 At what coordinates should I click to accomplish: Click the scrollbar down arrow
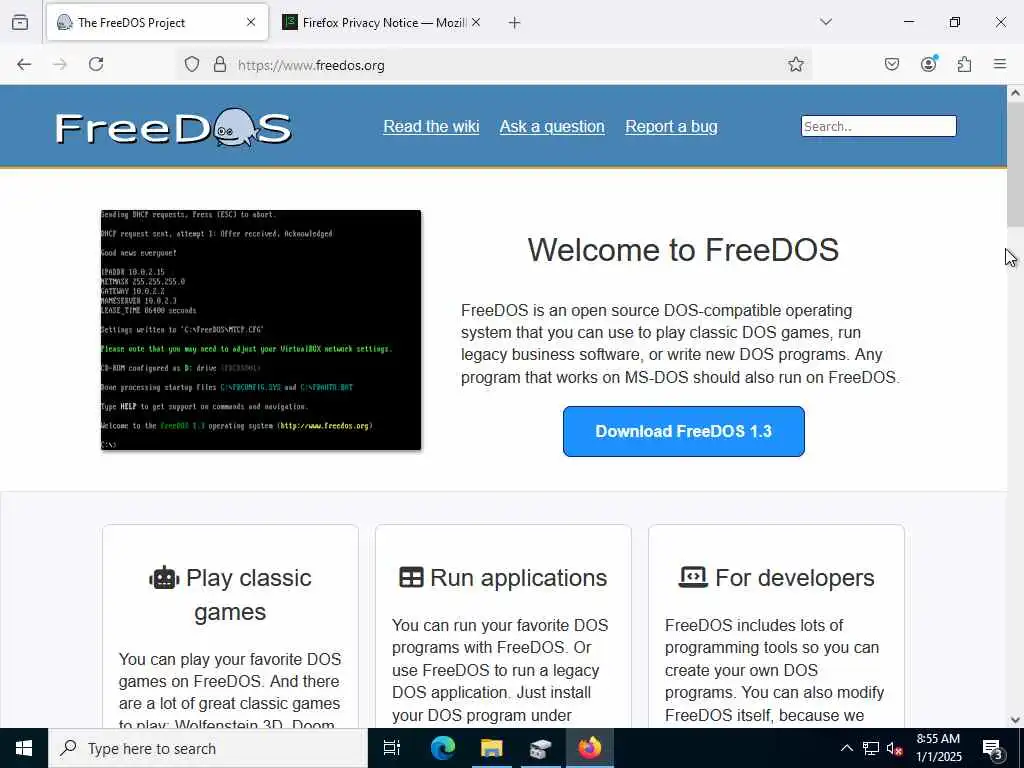point(1015,720)
